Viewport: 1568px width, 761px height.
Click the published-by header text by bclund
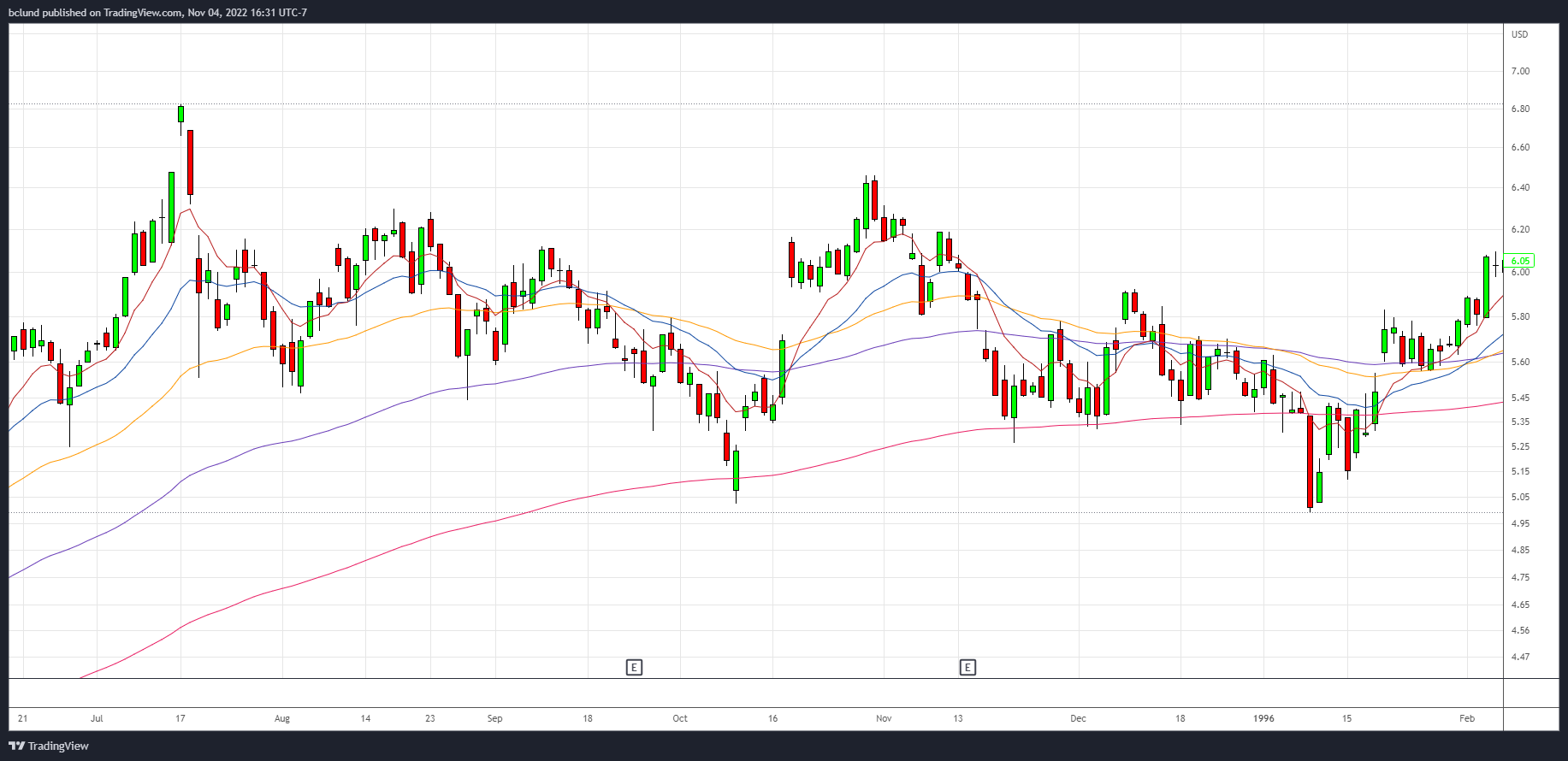(158, 12)
